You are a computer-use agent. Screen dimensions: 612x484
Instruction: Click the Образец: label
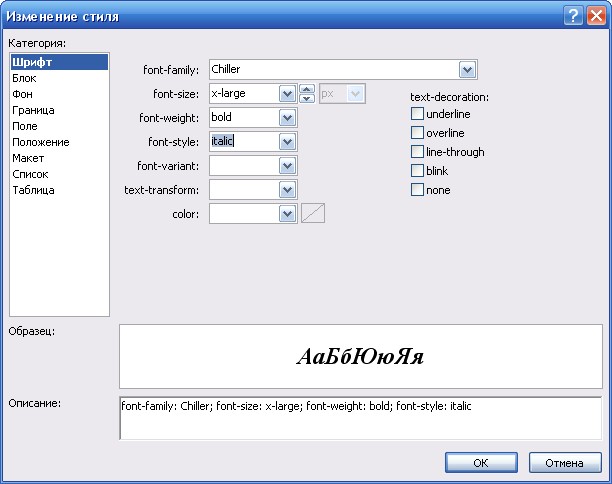tap(32, 331)
